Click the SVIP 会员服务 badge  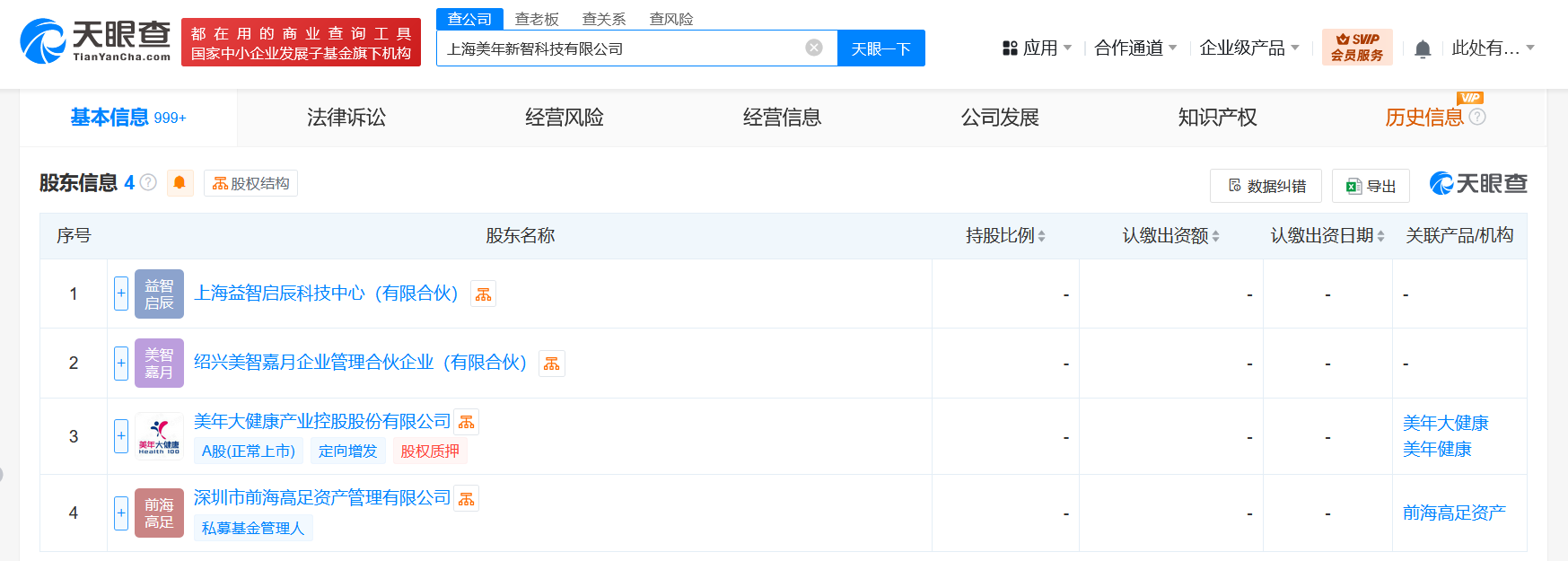tap(1356, 48)
